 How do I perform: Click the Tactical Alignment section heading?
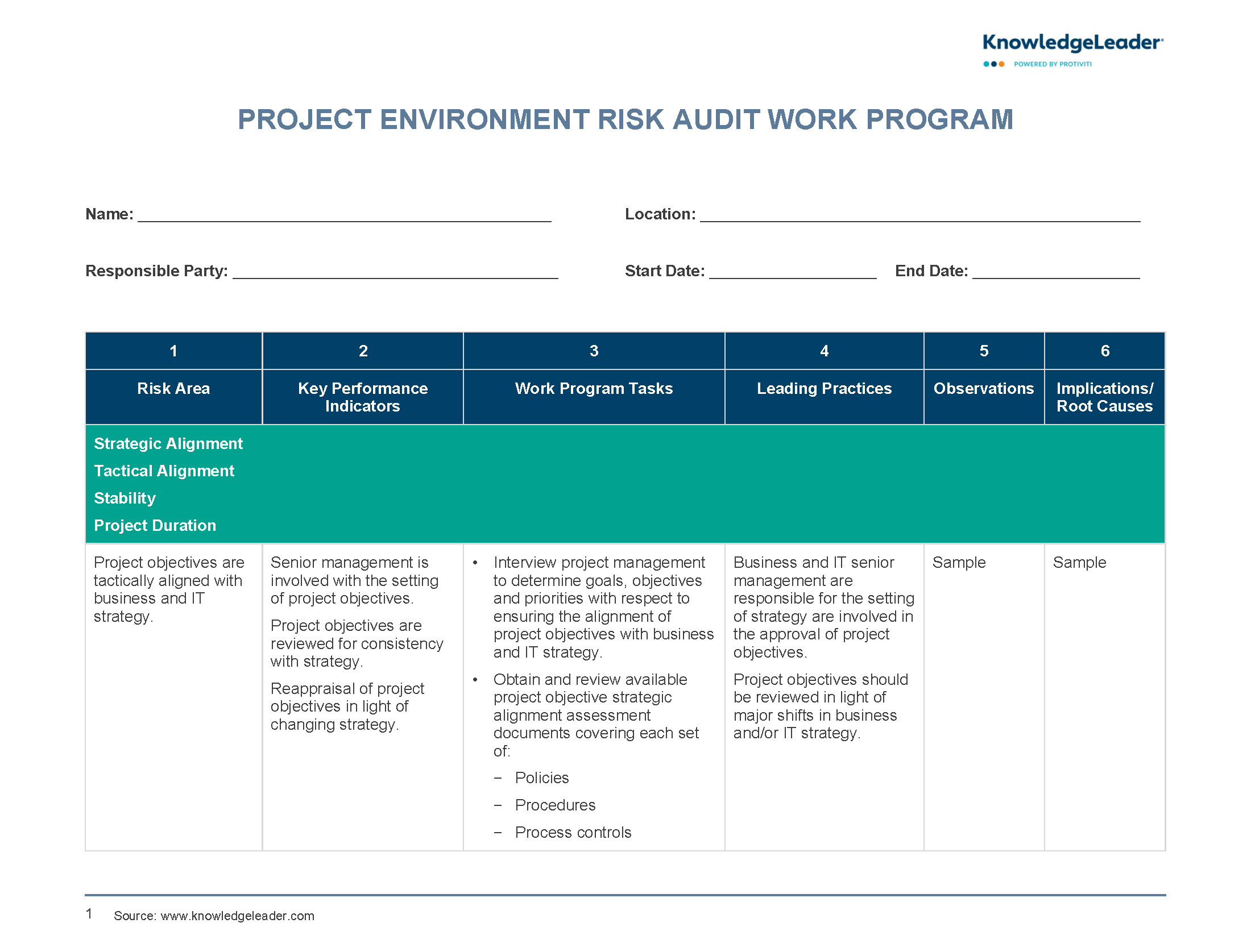[x=164, y=471]
